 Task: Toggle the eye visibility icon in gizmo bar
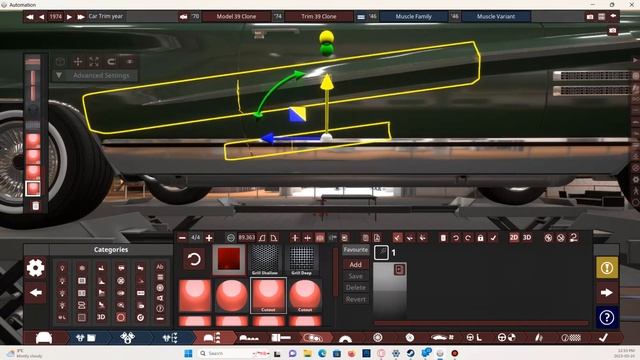click(129, 62)
